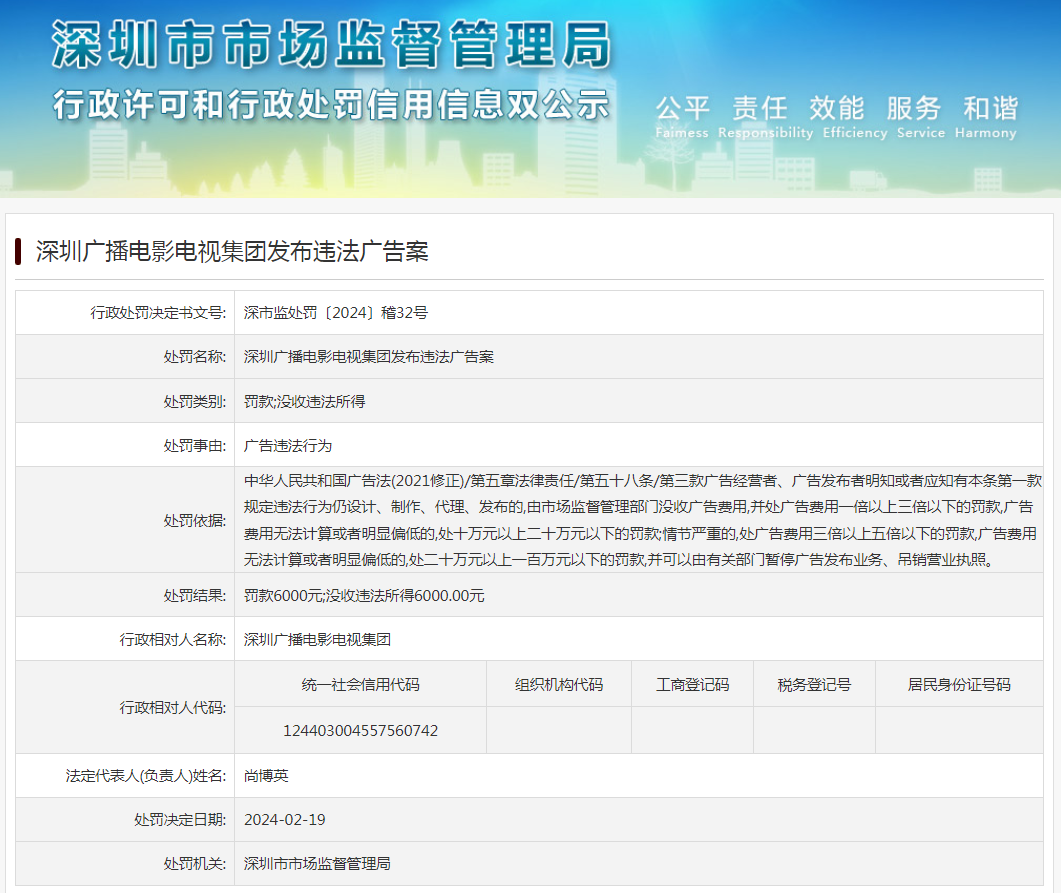The height and width of the screenshot is (893, 1061).
Task: Click the 行政许可和行政处罚信用信息双公示 subtitle
Action: 332,105
